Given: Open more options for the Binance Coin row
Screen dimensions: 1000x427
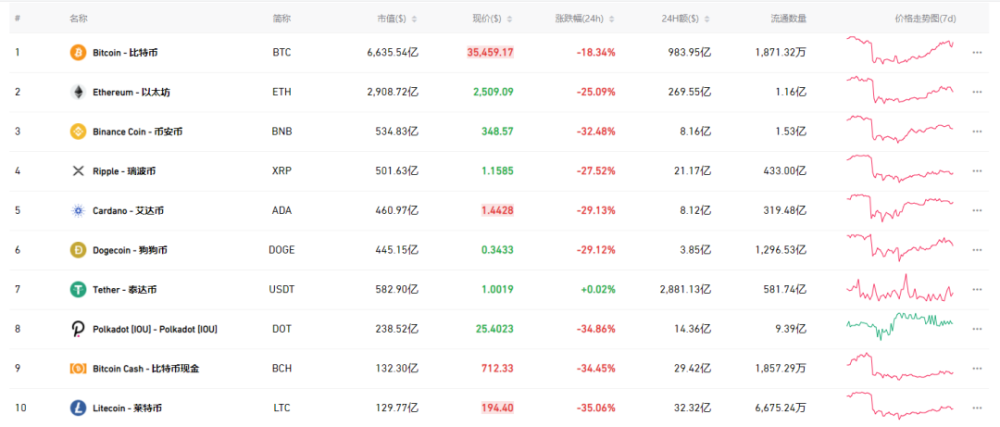Looking at the screenshot, I should [x=977, y=132].
